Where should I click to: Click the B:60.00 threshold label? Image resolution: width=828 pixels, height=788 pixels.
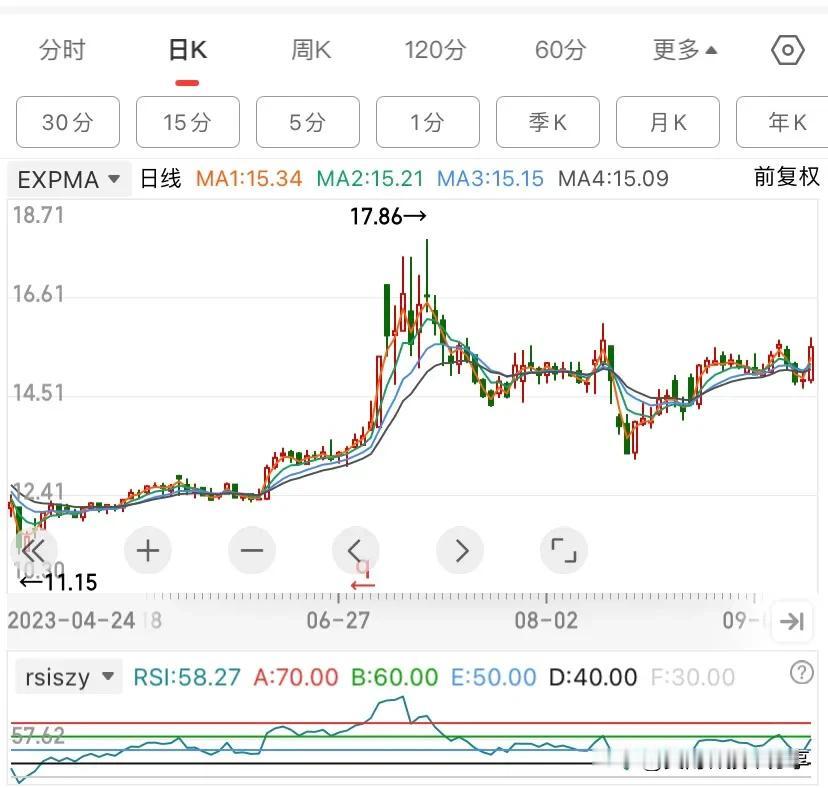[394, 677]
